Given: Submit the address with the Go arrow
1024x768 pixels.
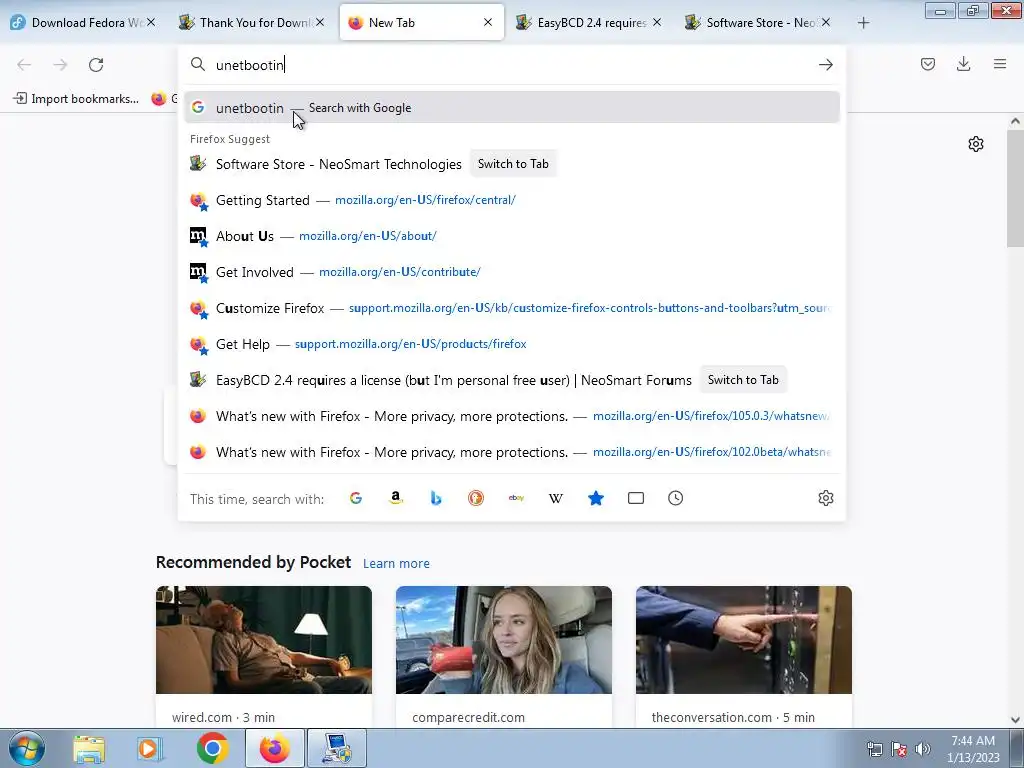Looking at the screenshot, I should (x=825, y=65).
